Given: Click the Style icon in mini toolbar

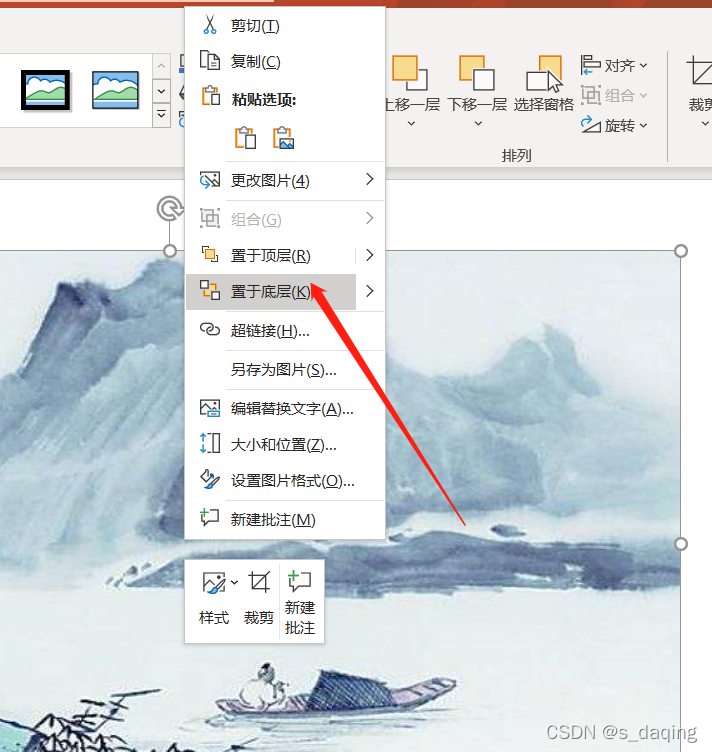Looking at the screenshot, I should pyautogui.click(x=214, y=583).
